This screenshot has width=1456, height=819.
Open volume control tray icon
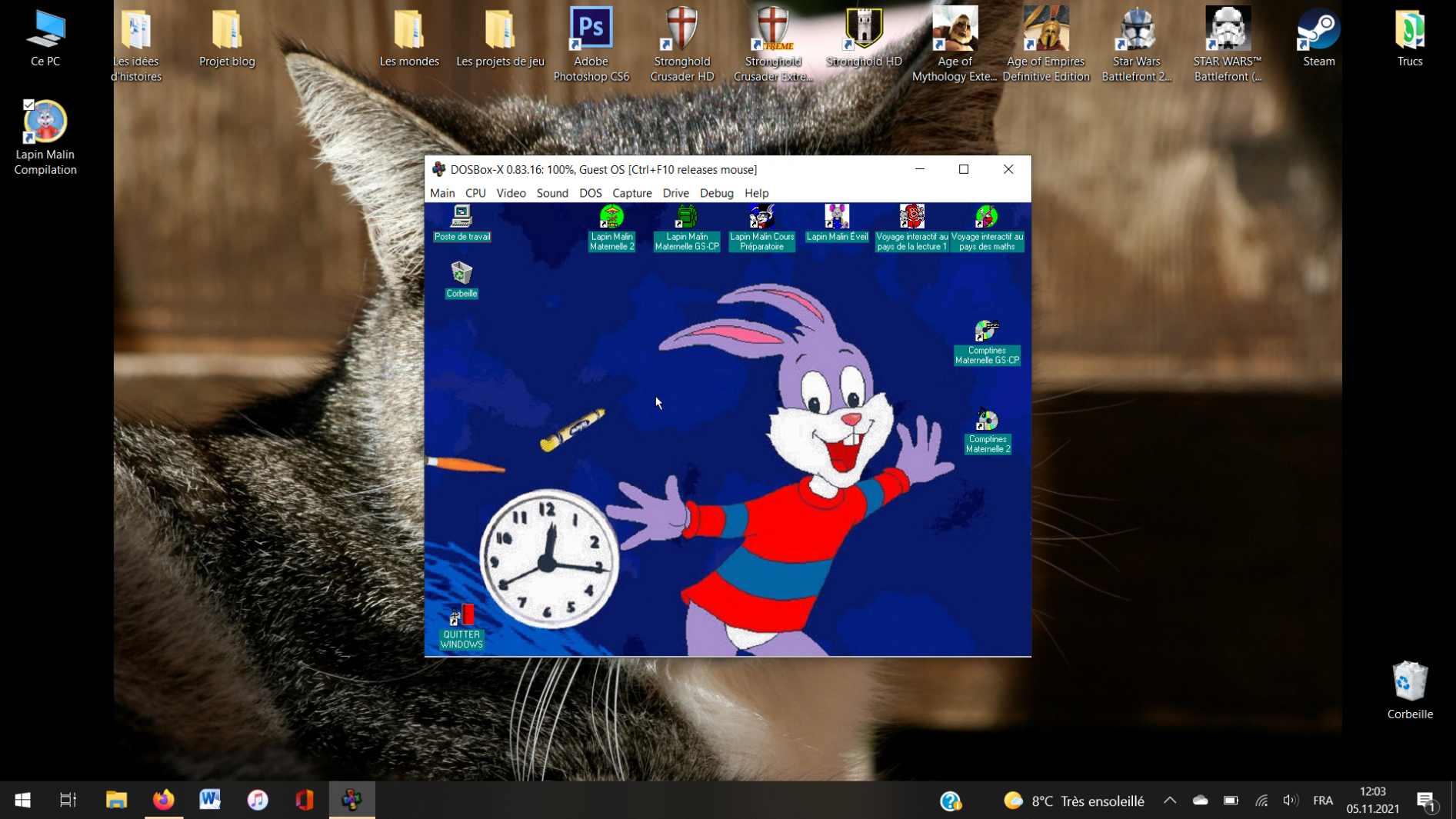point(1291,801)
